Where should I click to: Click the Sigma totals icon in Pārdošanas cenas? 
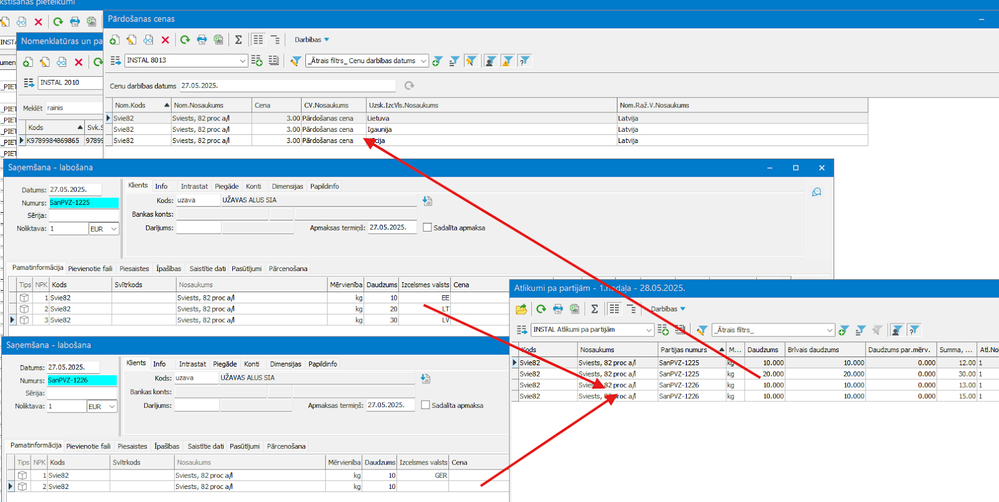click(238, 39)
